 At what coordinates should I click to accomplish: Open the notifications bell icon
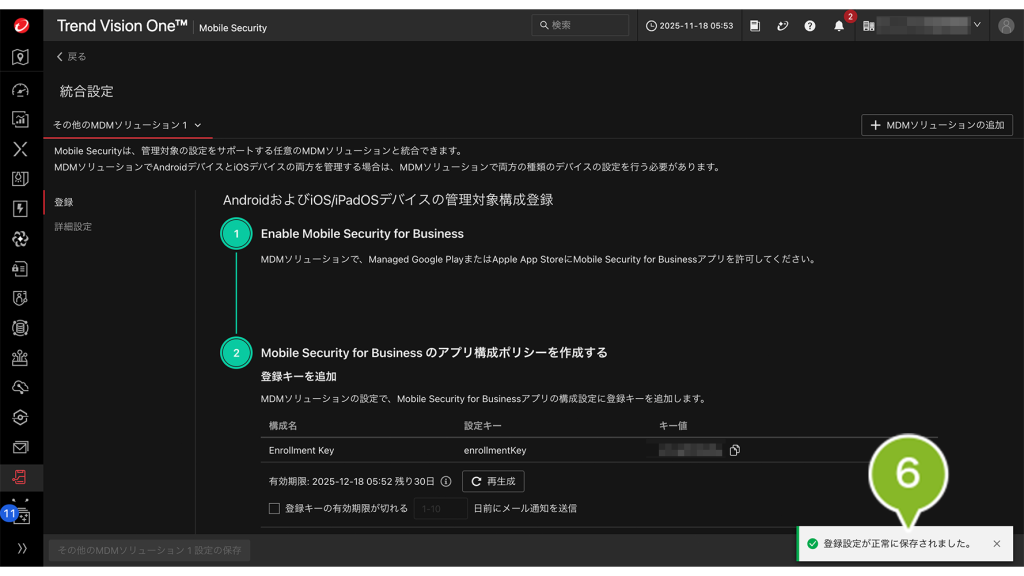[x=839, y=26]
